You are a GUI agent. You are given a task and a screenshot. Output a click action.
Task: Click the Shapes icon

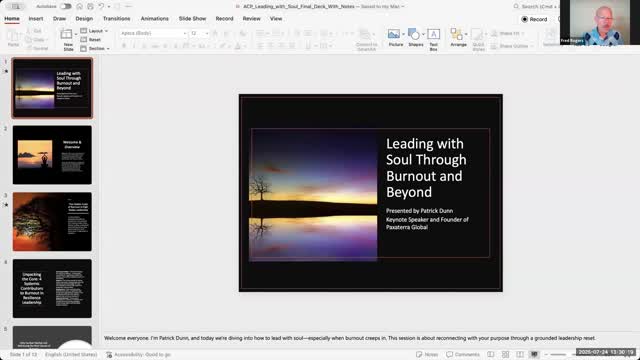coord(414,34)
